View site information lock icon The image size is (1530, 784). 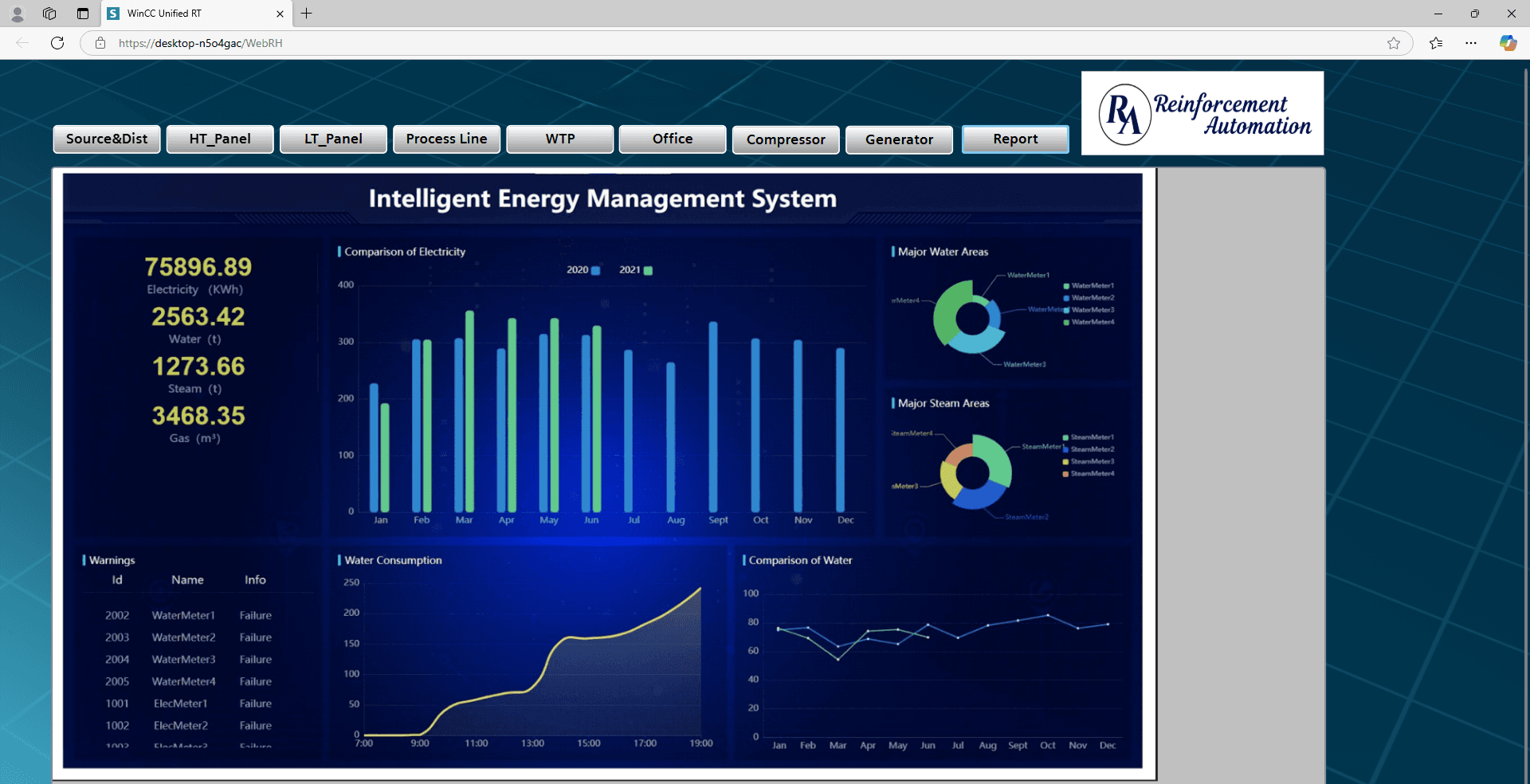(100, 43)
